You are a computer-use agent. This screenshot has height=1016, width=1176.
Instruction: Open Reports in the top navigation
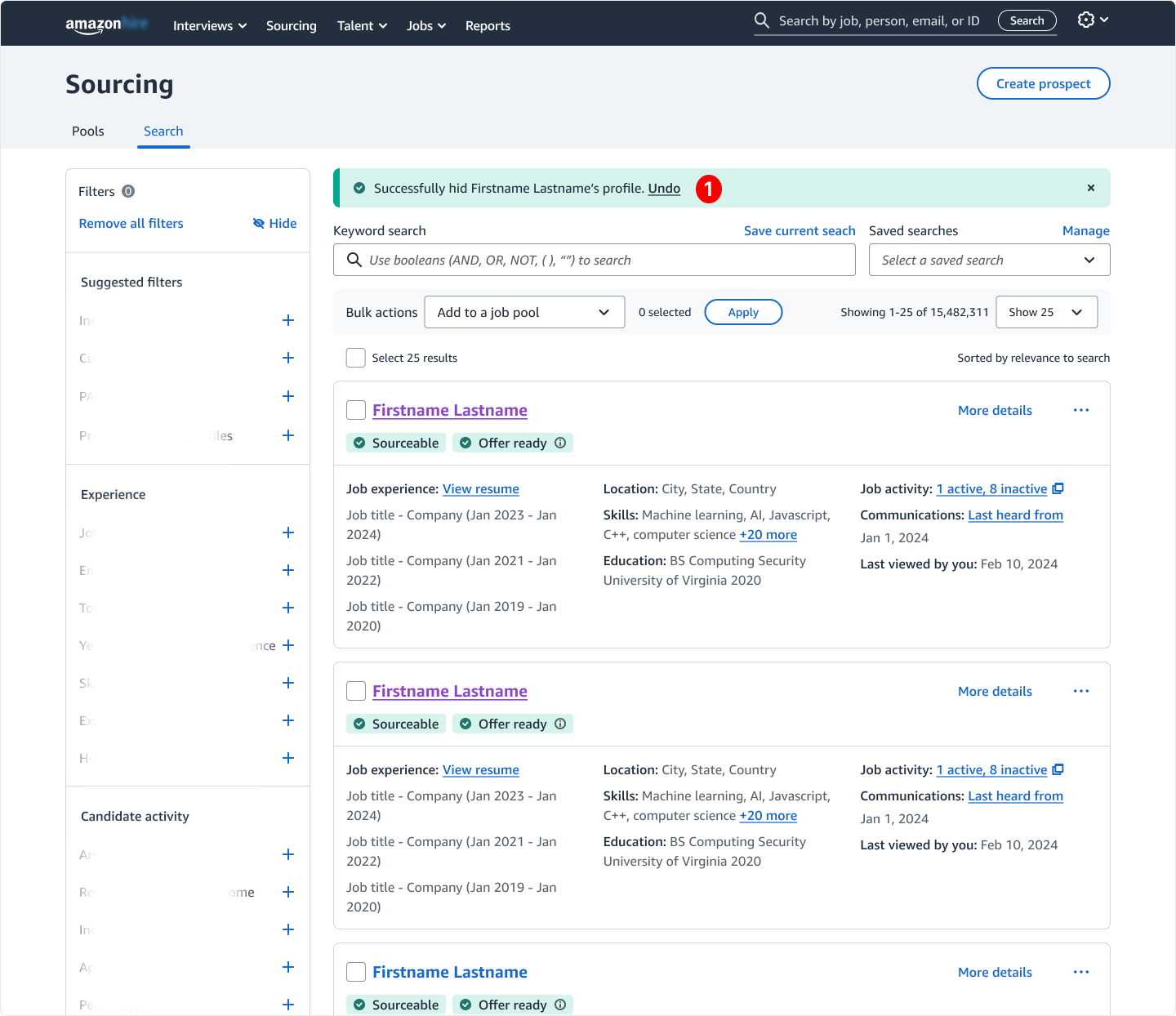pyautogui.click(x=488, y=25)
